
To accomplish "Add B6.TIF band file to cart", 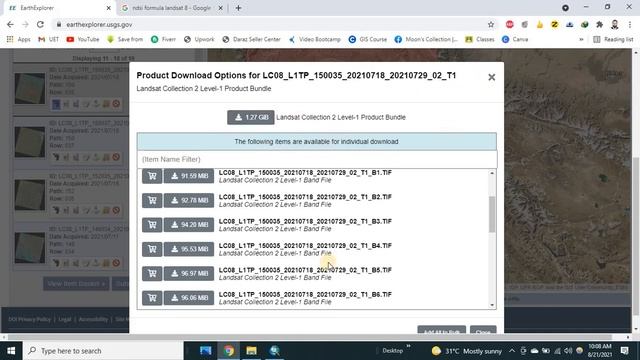I will 152,298.
